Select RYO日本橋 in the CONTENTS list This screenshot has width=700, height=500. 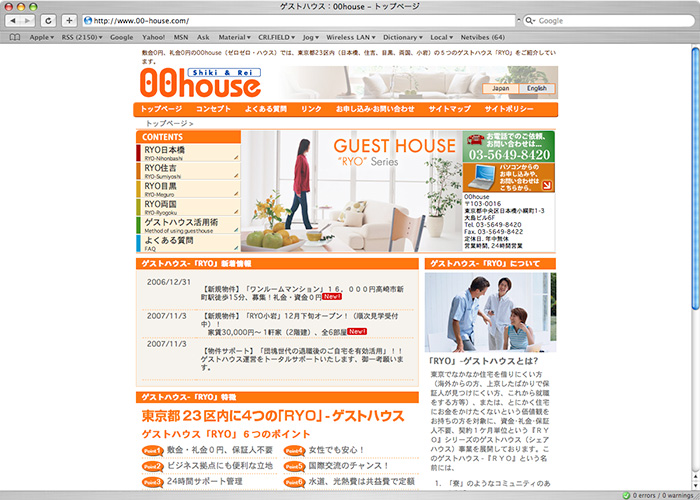point(188,153)
